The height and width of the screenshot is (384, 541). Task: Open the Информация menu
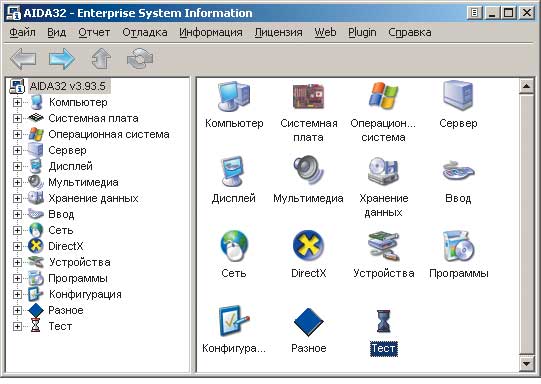[211, 32]
